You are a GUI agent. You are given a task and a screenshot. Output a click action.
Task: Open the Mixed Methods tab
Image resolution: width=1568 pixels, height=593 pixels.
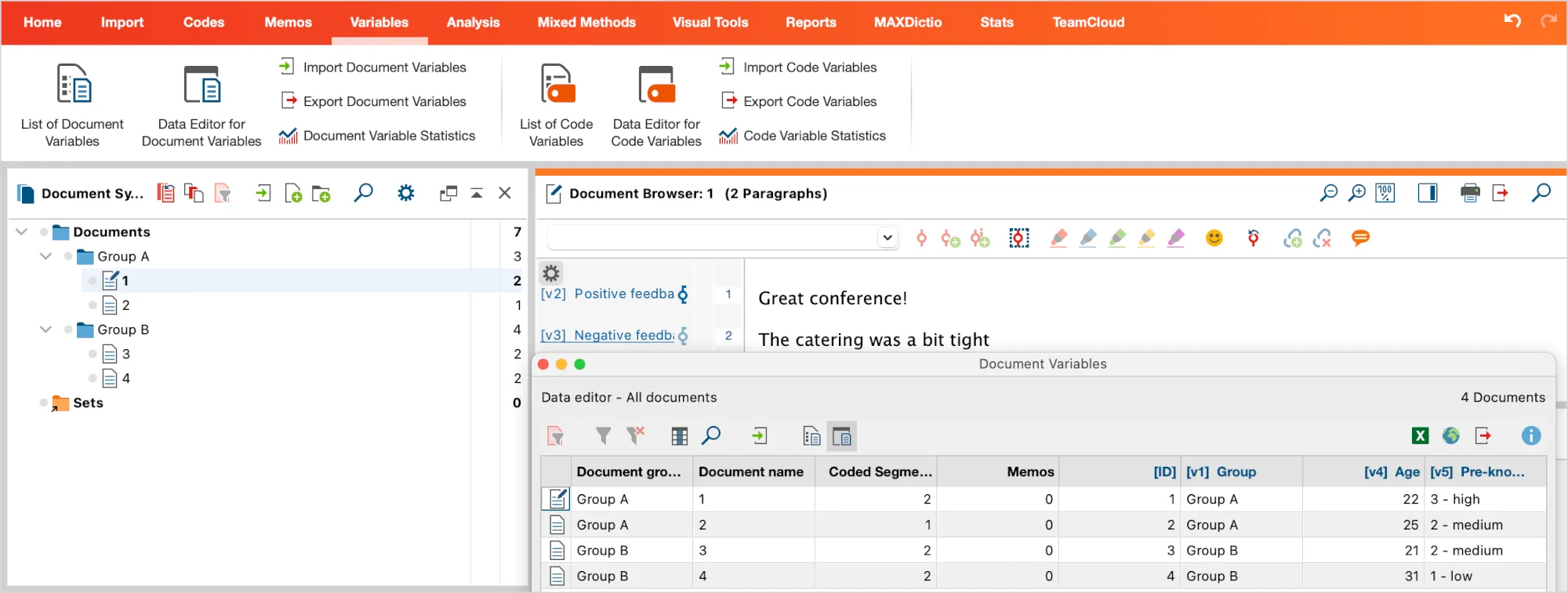click(586, 22)
